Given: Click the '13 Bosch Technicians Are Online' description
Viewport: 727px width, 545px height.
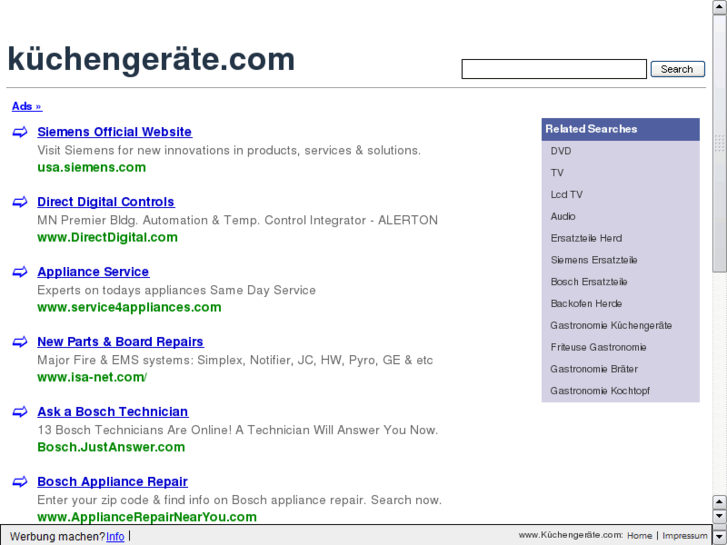Looking at the screenshot, I should point(237,430).
